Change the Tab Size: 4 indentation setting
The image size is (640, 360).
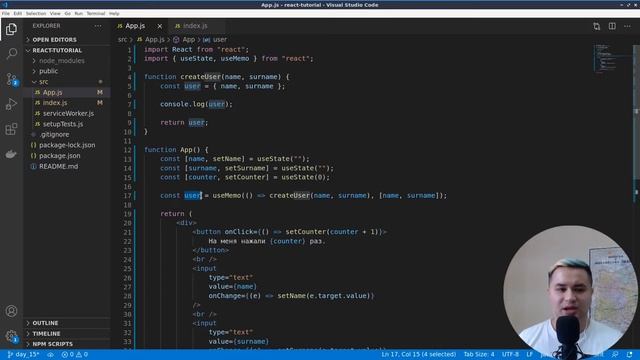[479, 354]
